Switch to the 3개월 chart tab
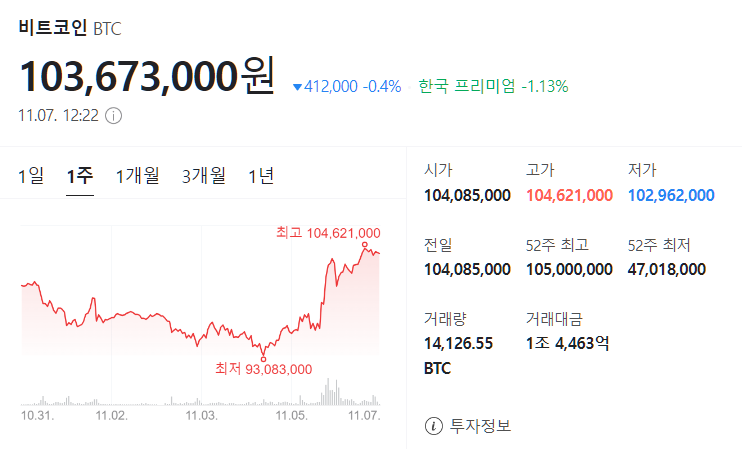This screenshot has width=742, height=449. pos(204,177)
